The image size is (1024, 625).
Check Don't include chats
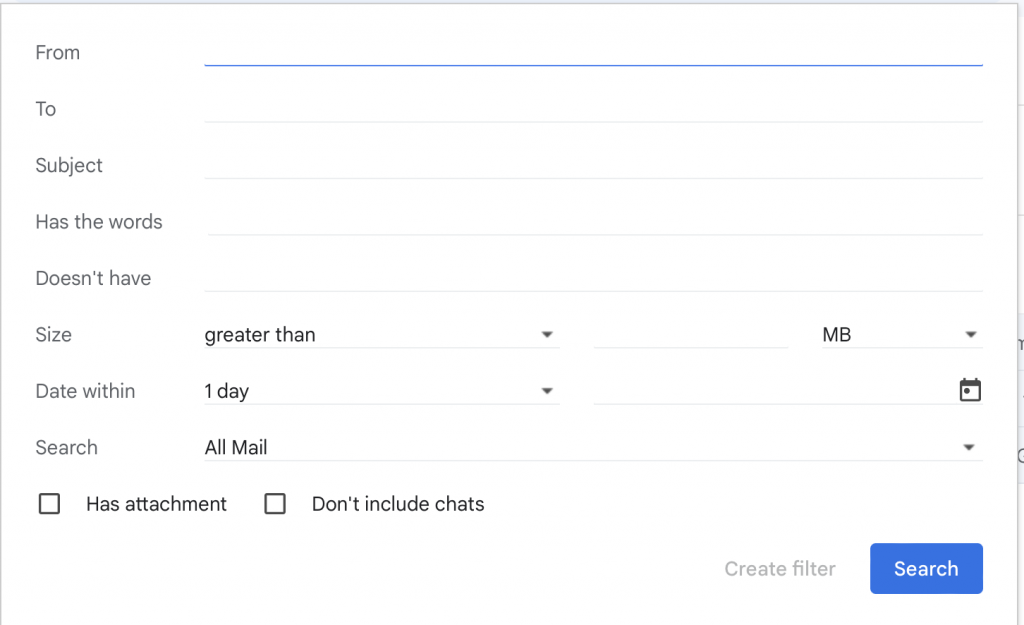tap(275, 504)
